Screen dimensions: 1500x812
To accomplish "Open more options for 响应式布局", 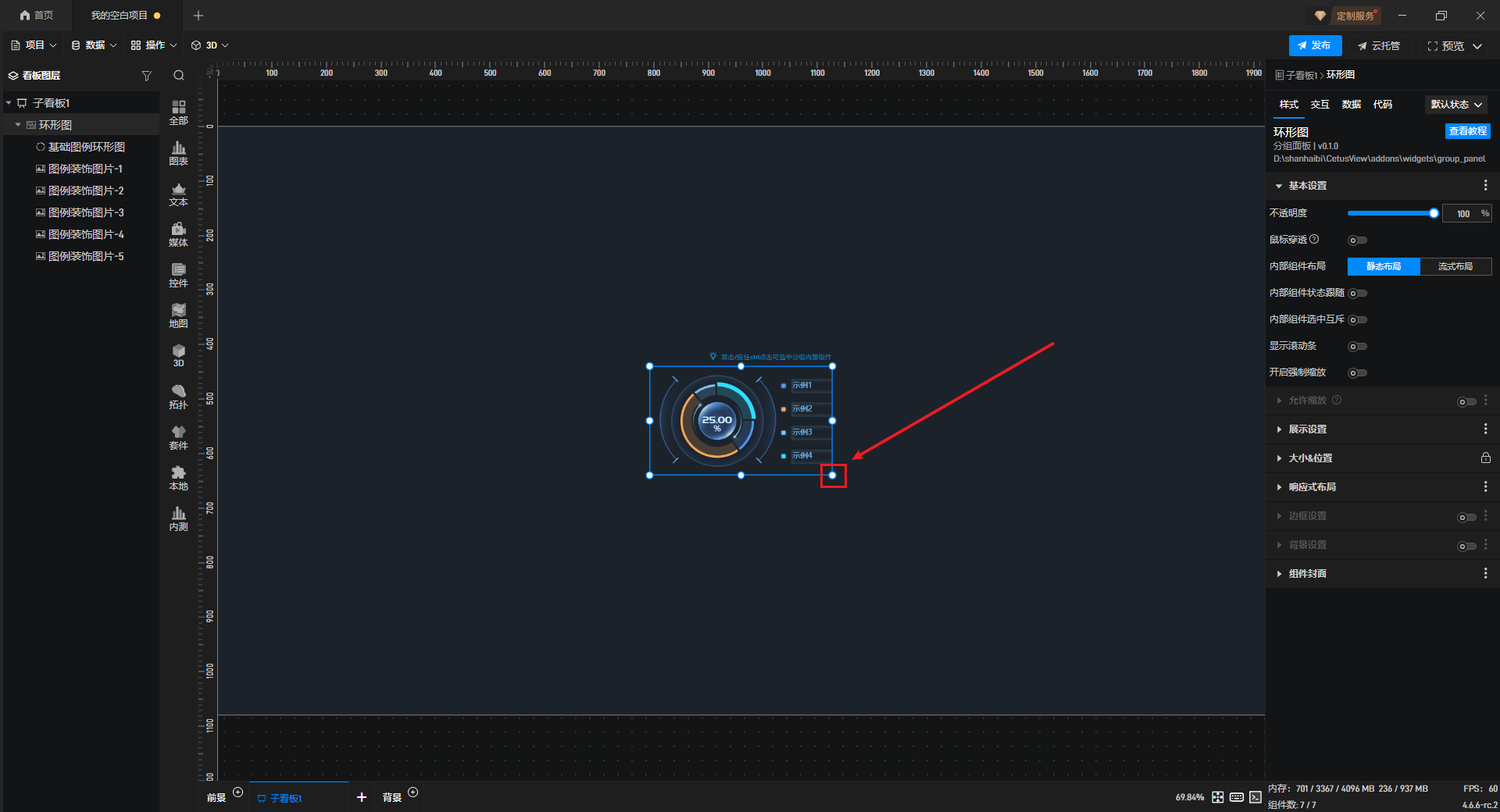I will (x=1485, y=487).
